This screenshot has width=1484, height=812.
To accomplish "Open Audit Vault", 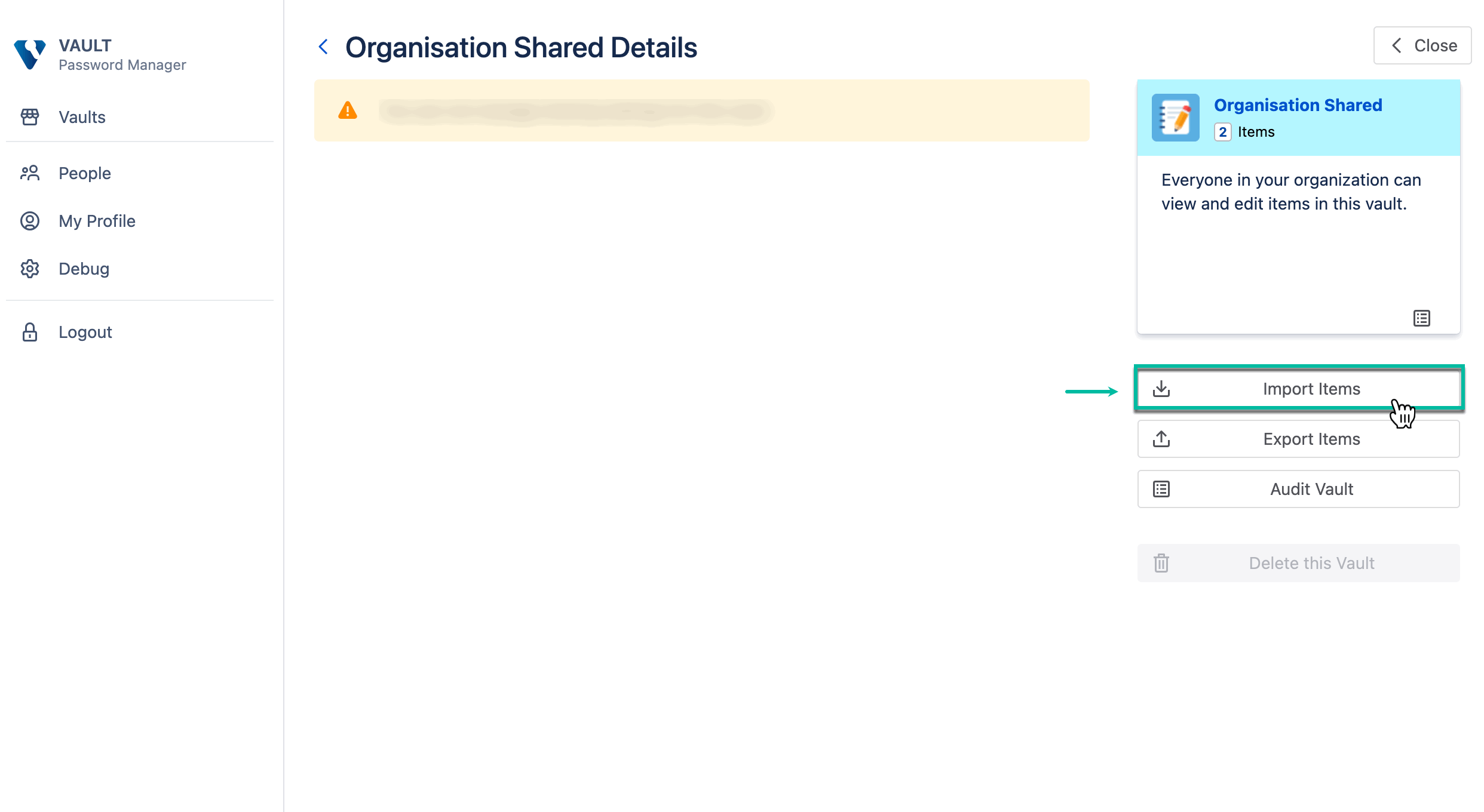I will pos(1298,489).
